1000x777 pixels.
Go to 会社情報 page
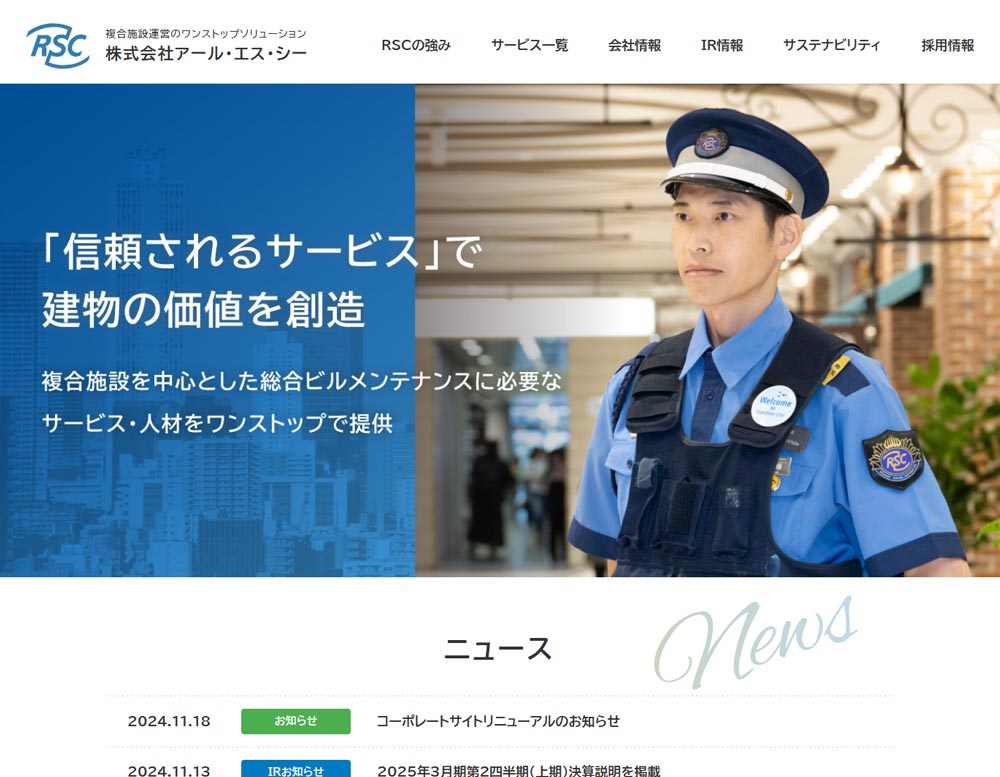tap(635, 45)
